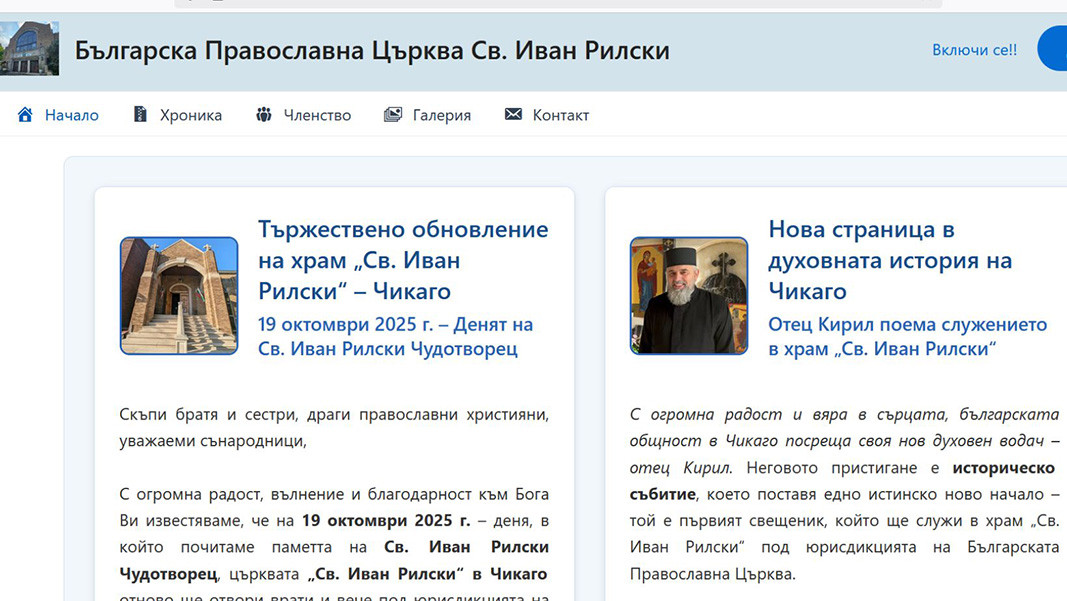Go to the Хроника menu label

click(x=191, y=115)
